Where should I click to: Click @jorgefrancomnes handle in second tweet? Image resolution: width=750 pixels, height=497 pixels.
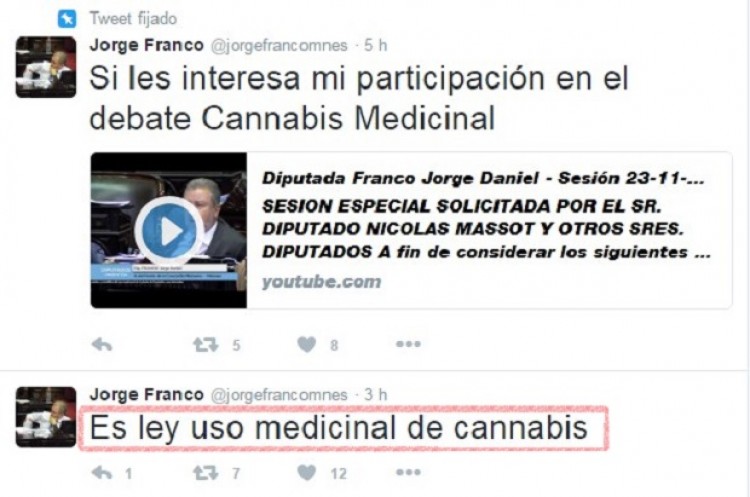(279, 395)
